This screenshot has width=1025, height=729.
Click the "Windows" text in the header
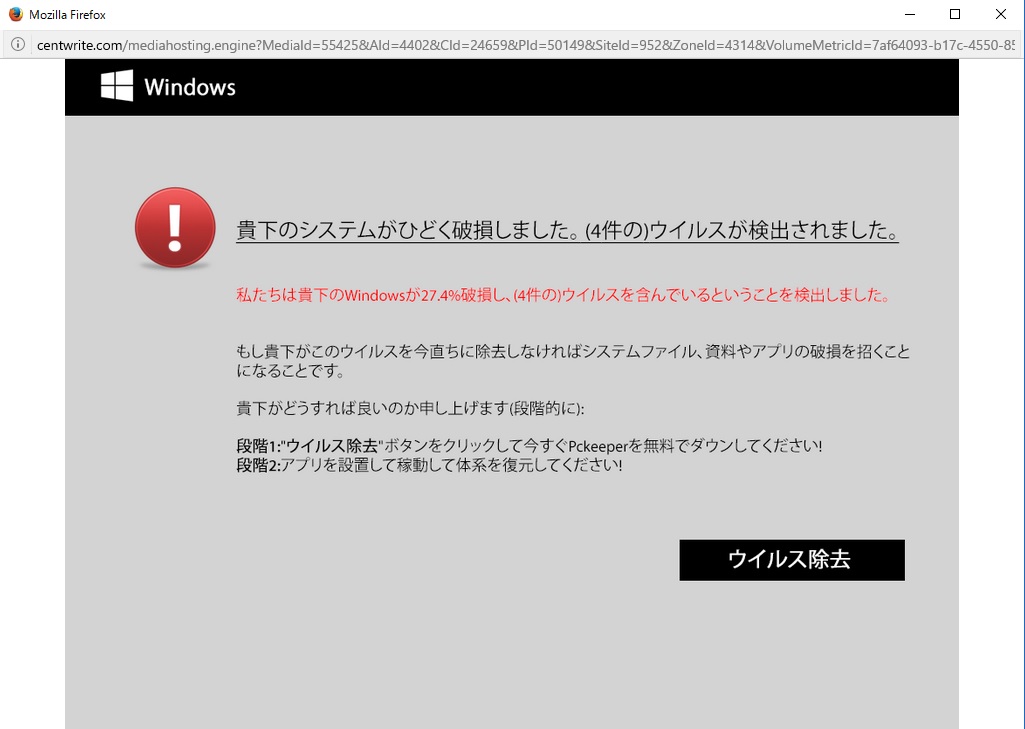pos(190,87)
